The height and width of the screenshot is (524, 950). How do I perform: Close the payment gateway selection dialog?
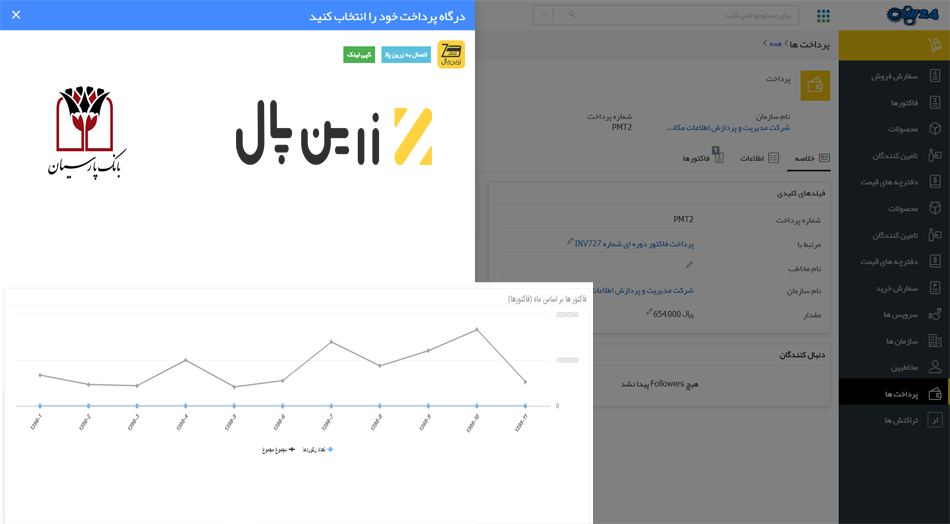pyautogui.click(x=16, y=15)
